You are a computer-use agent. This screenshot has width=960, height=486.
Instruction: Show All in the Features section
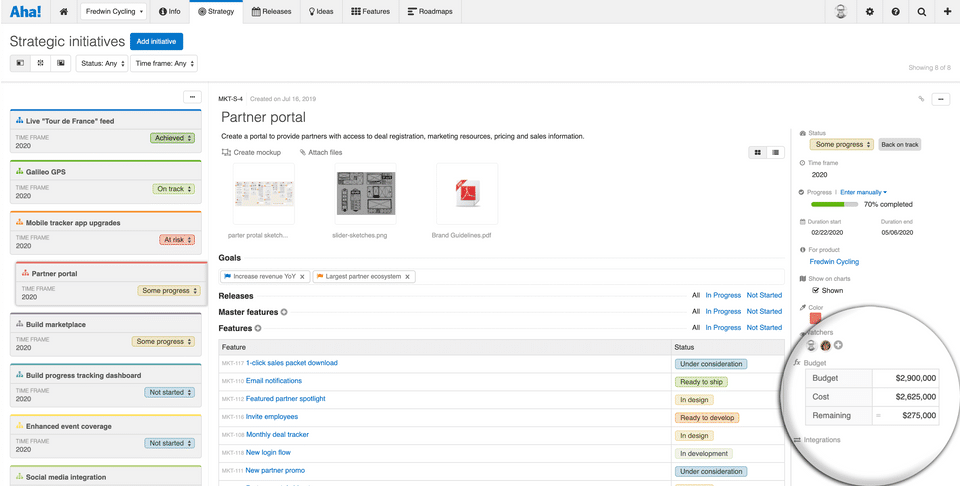pos(696,328)
